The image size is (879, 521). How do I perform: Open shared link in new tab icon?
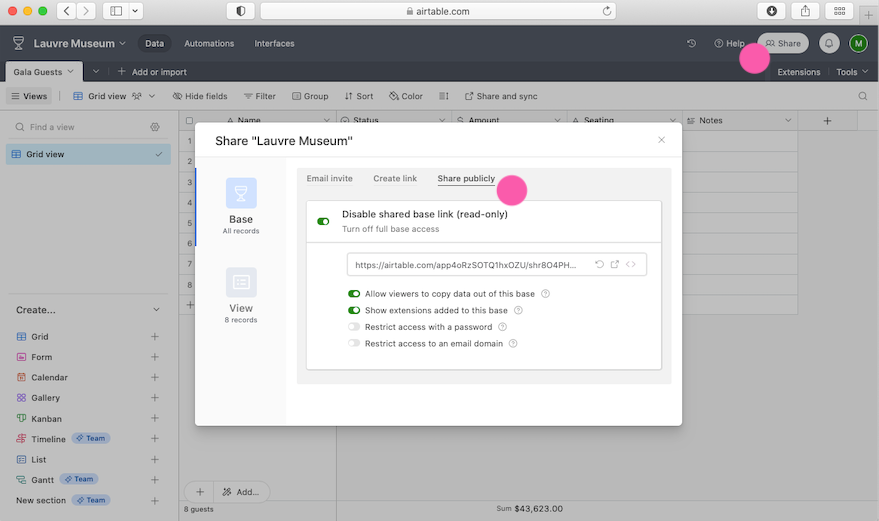(x=615, y=264)
